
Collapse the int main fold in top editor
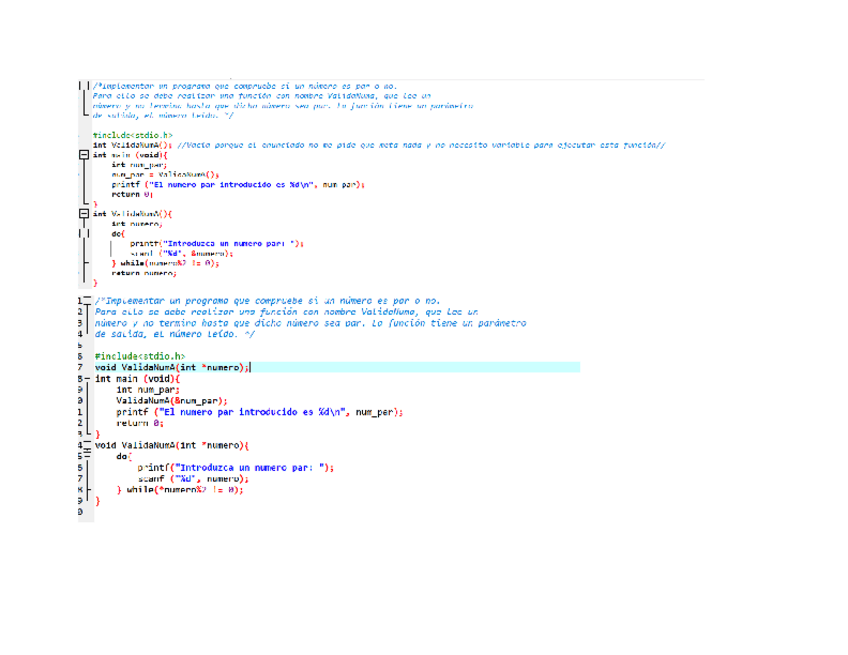[82, 155]
